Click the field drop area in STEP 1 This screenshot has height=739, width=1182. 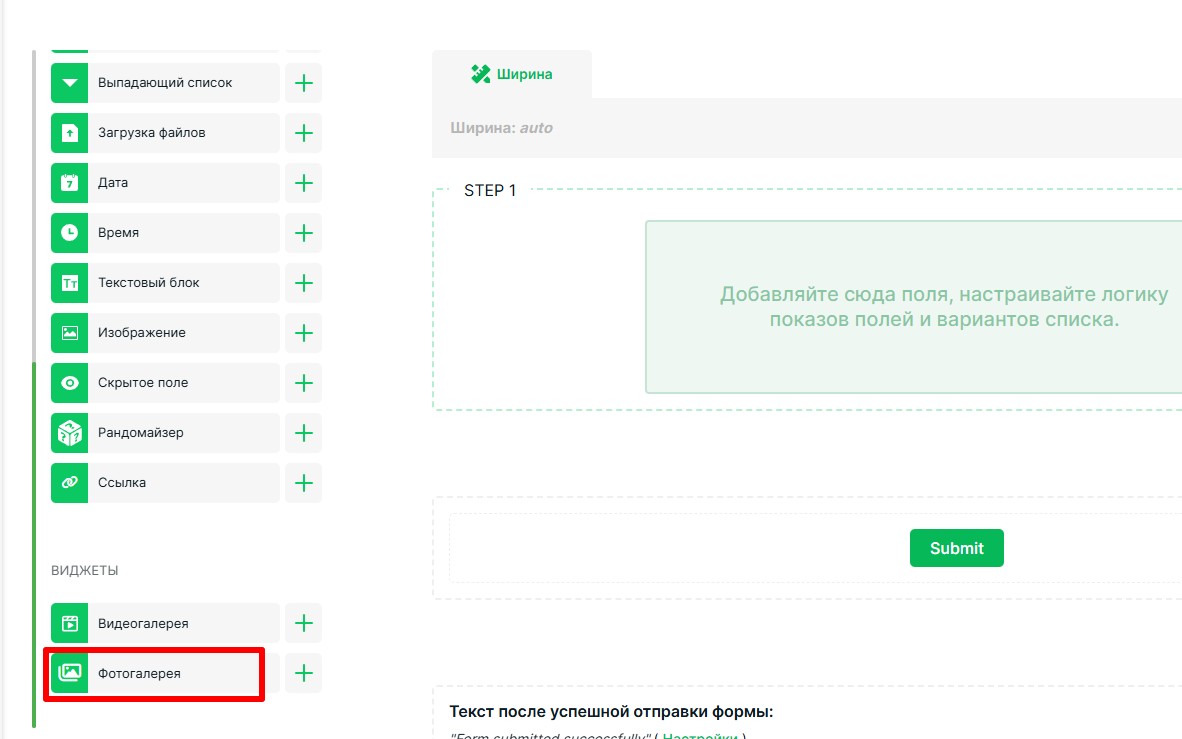tap(913, 307)
